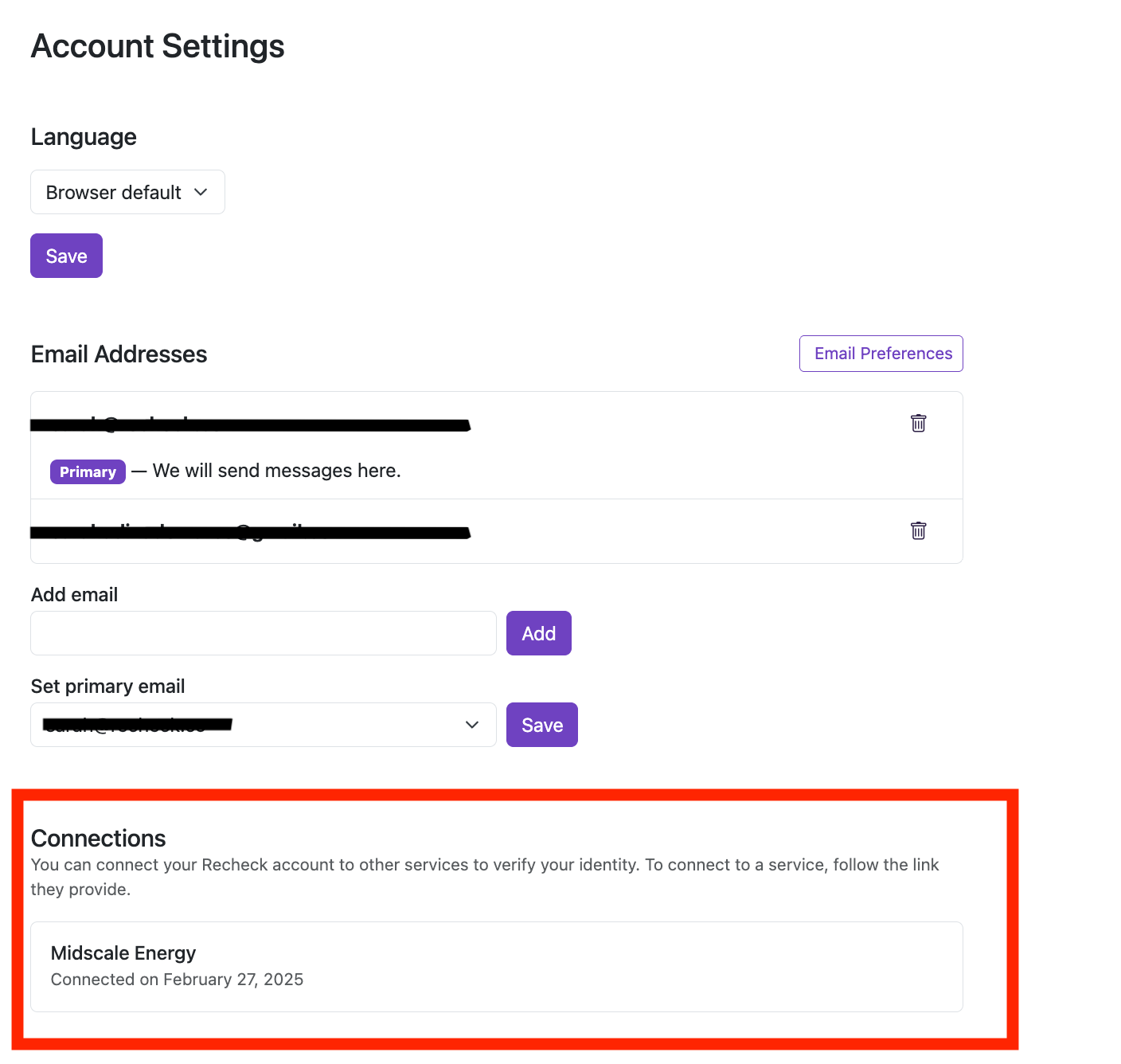Click the Email Addresses section heading
This screenshot has width=1121, height=1064.
click(119, 354)
